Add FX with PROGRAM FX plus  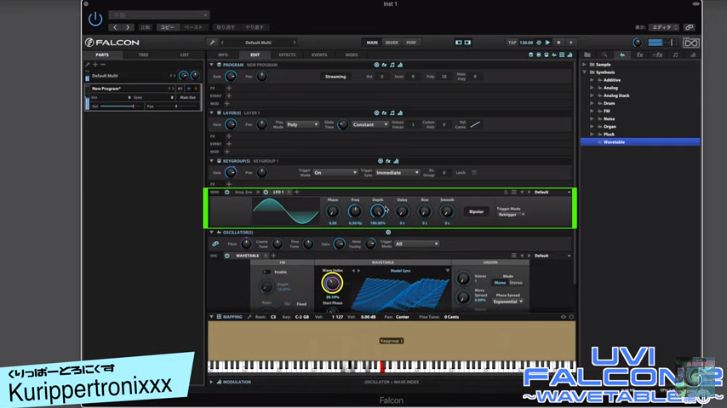[x=229, y=88]
